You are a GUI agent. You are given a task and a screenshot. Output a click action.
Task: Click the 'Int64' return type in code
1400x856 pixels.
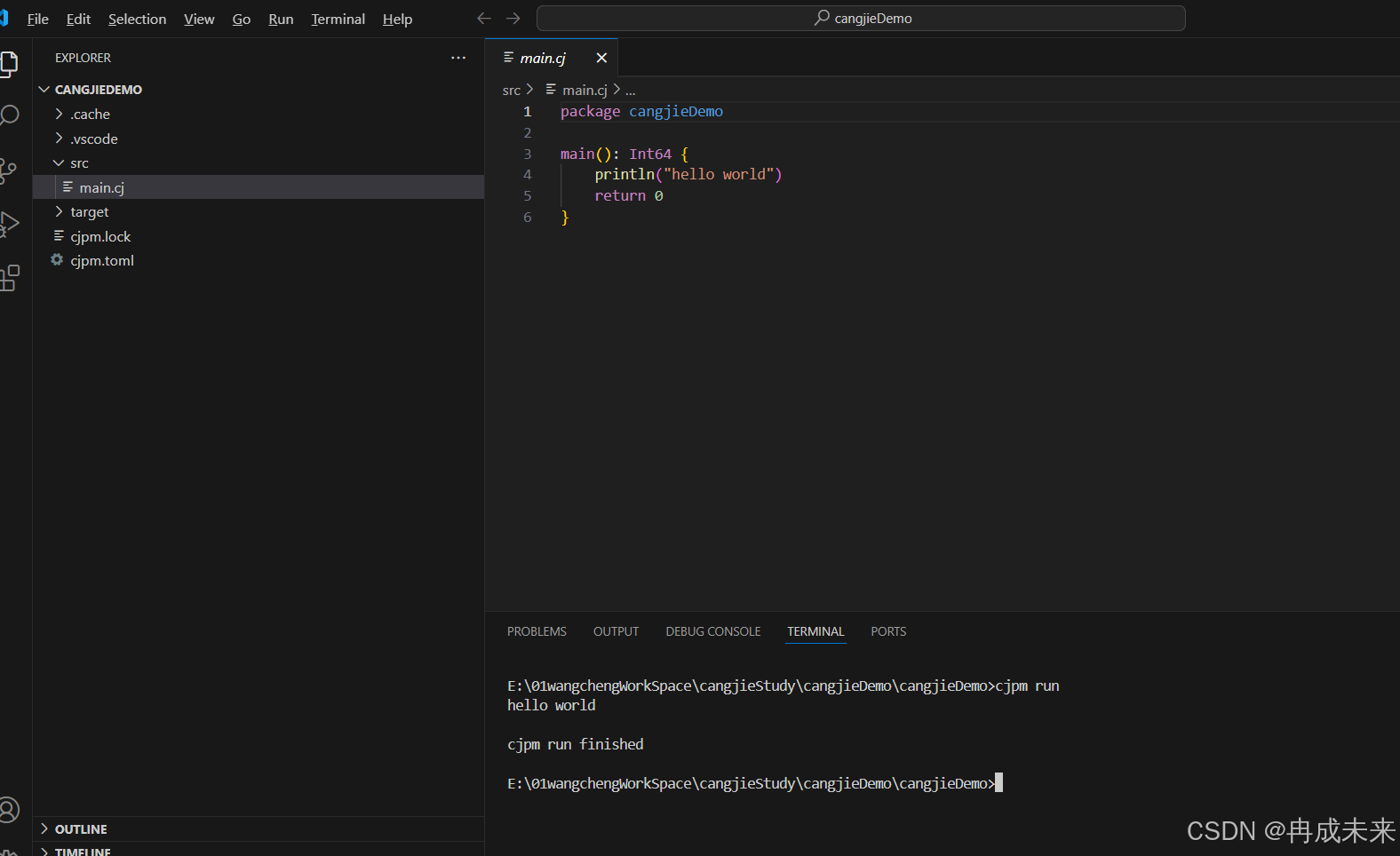[x=650, y=154]
